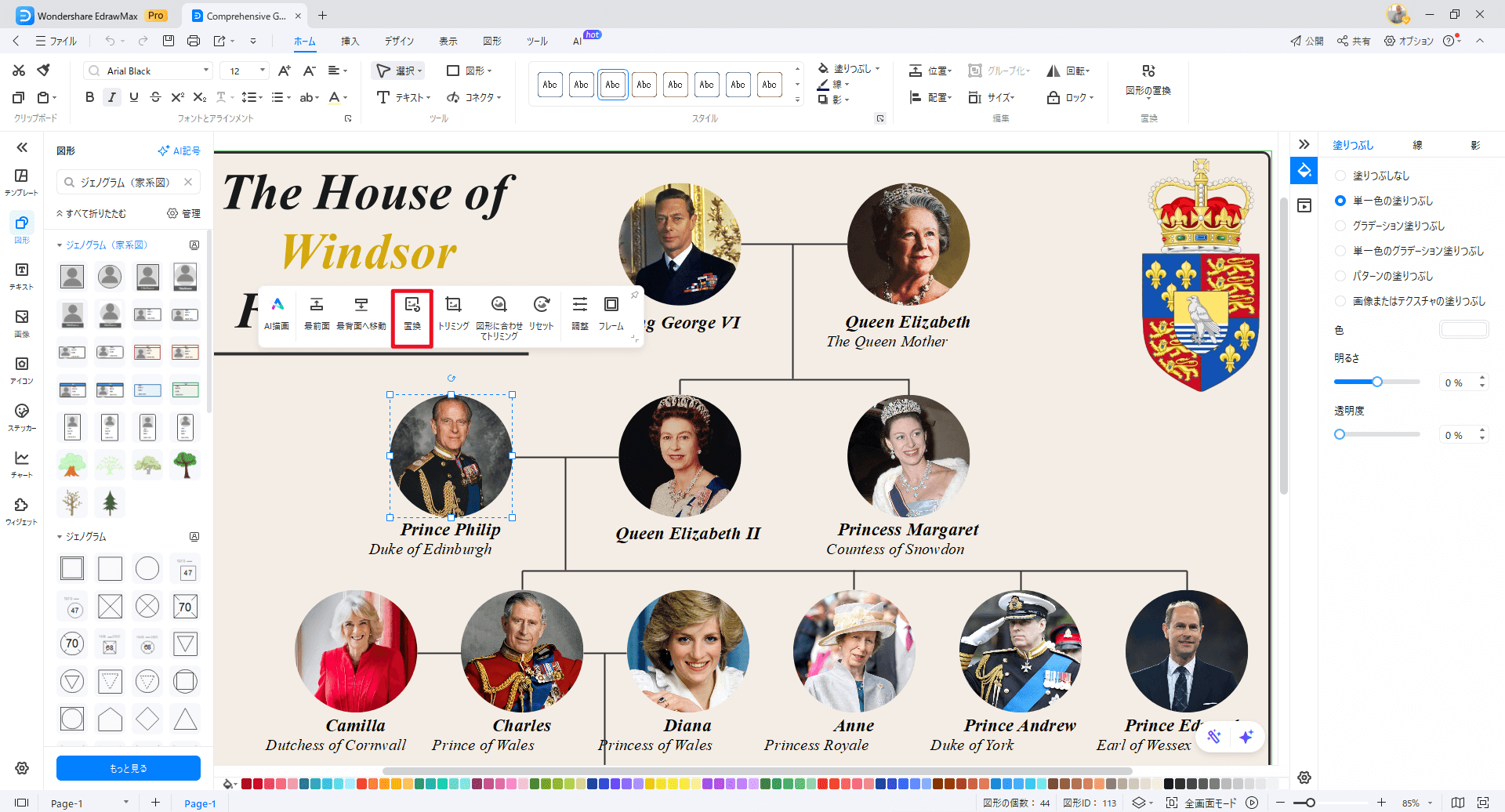Viewport: 1505px width, 812px height.
Task: Toggle italic formatting
Action: pyautogui.click(x=112, y=97)
